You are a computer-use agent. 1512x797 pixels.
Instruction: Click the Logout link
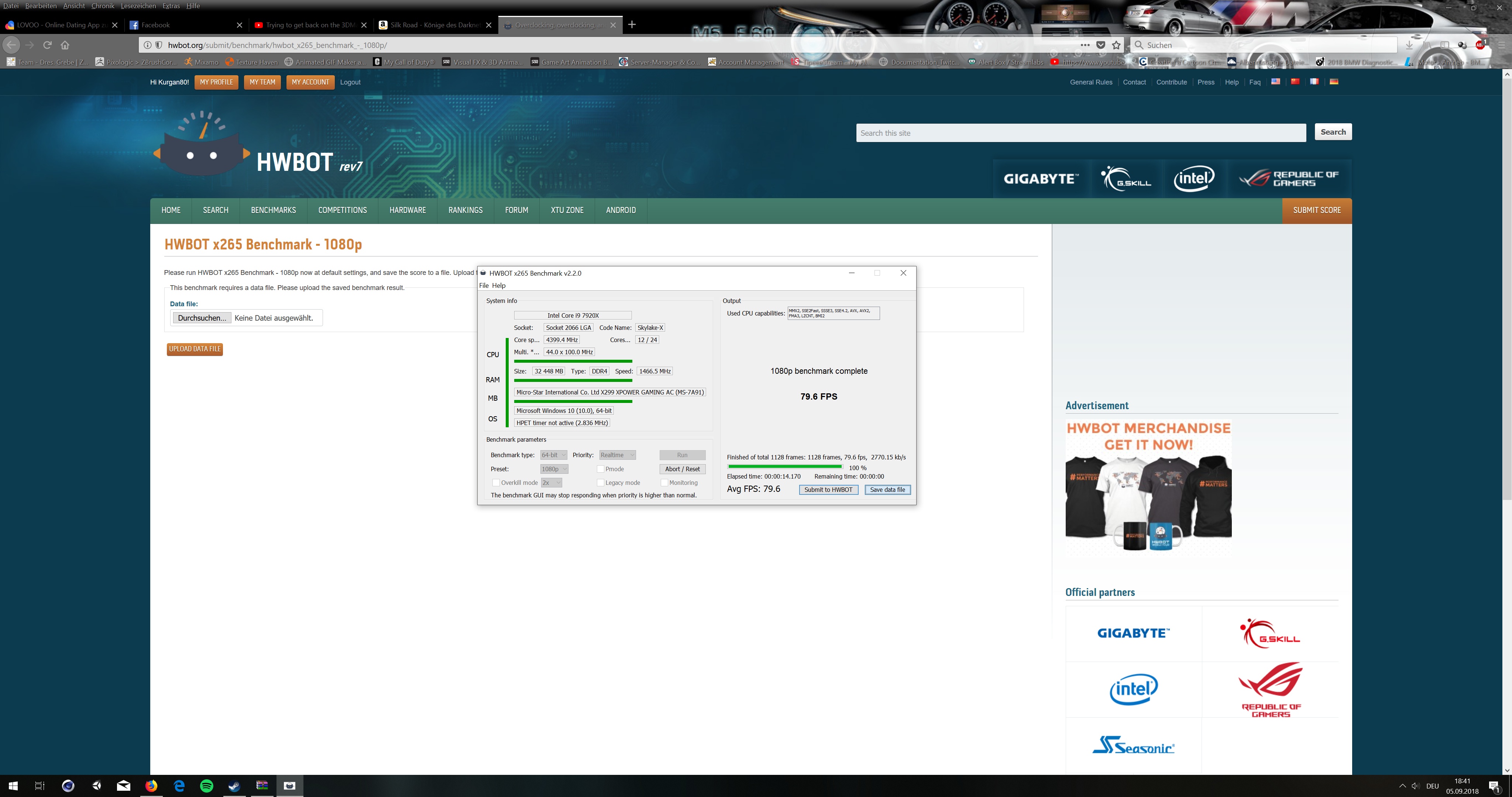tap(350, 82)
